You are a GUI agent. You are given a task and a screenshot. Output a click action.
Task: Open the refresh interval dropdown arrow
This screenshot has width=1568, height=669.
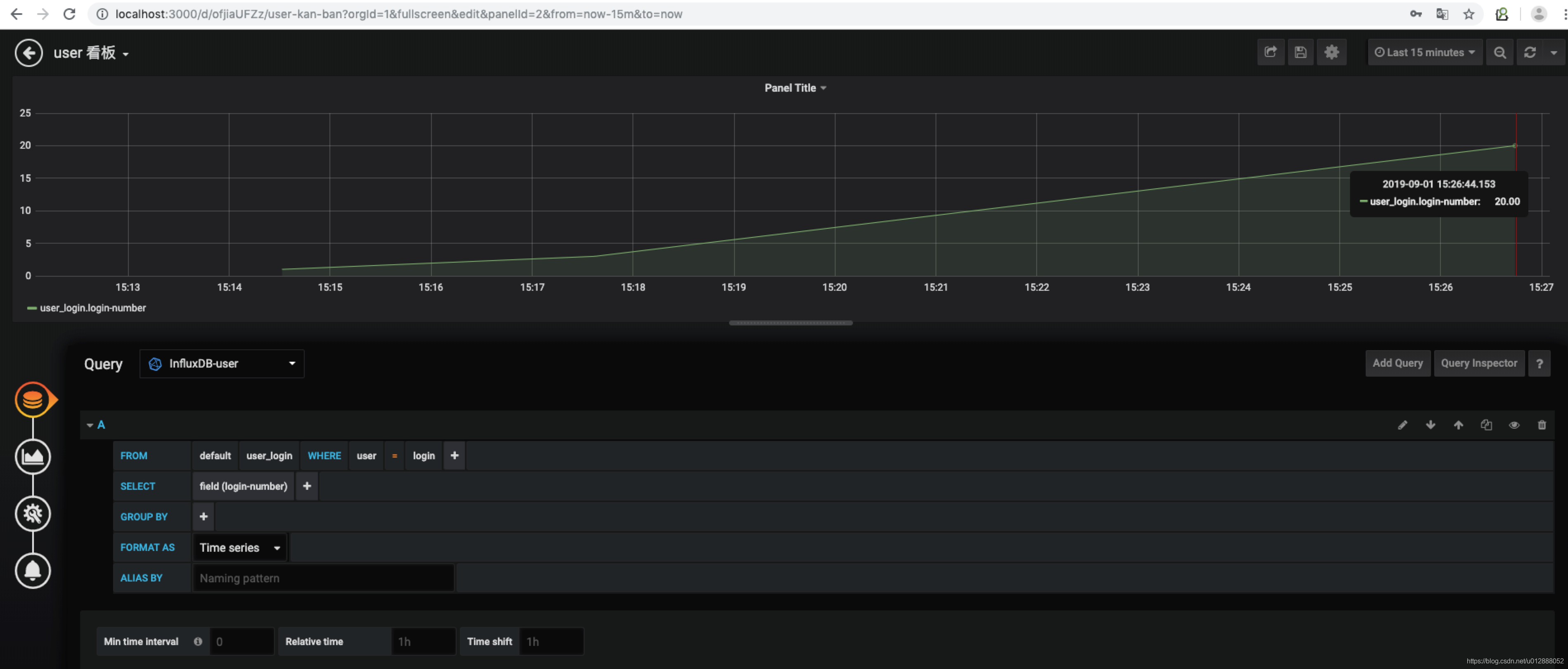[1554, 53]
